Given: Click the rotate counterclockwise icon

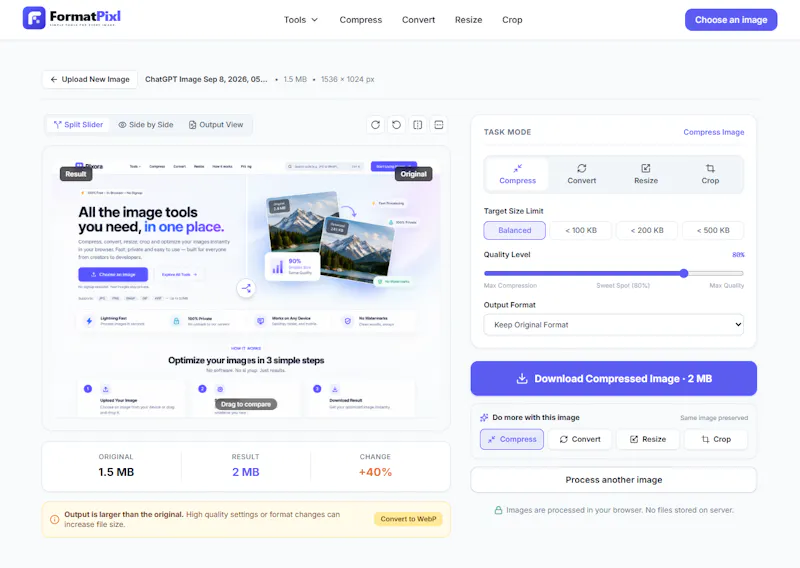Looking at the screenshot, I should coord(396,125).
